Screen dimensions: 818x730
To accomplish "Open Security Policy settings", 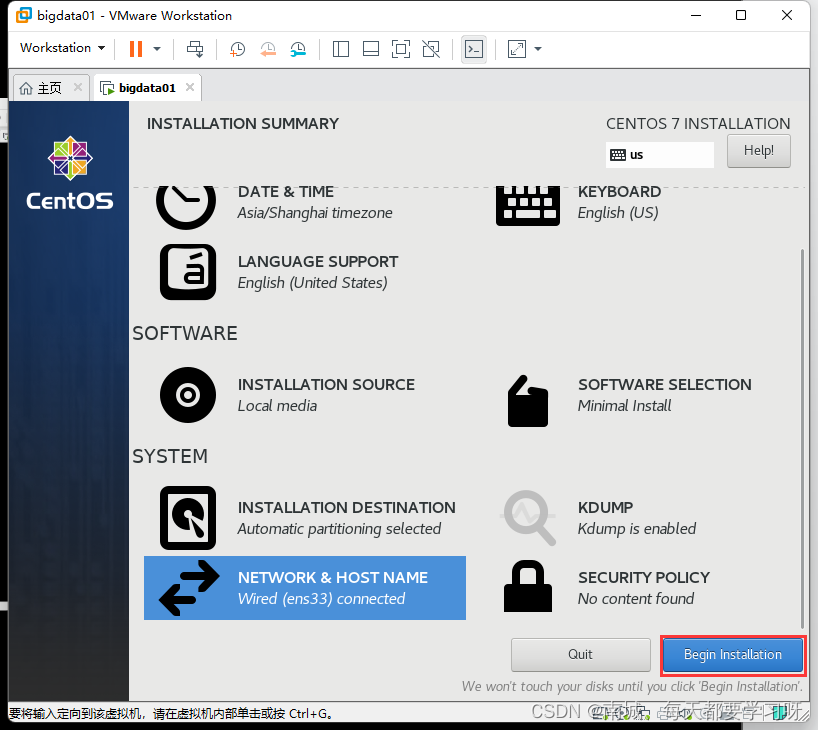I will tap(643, 588).
